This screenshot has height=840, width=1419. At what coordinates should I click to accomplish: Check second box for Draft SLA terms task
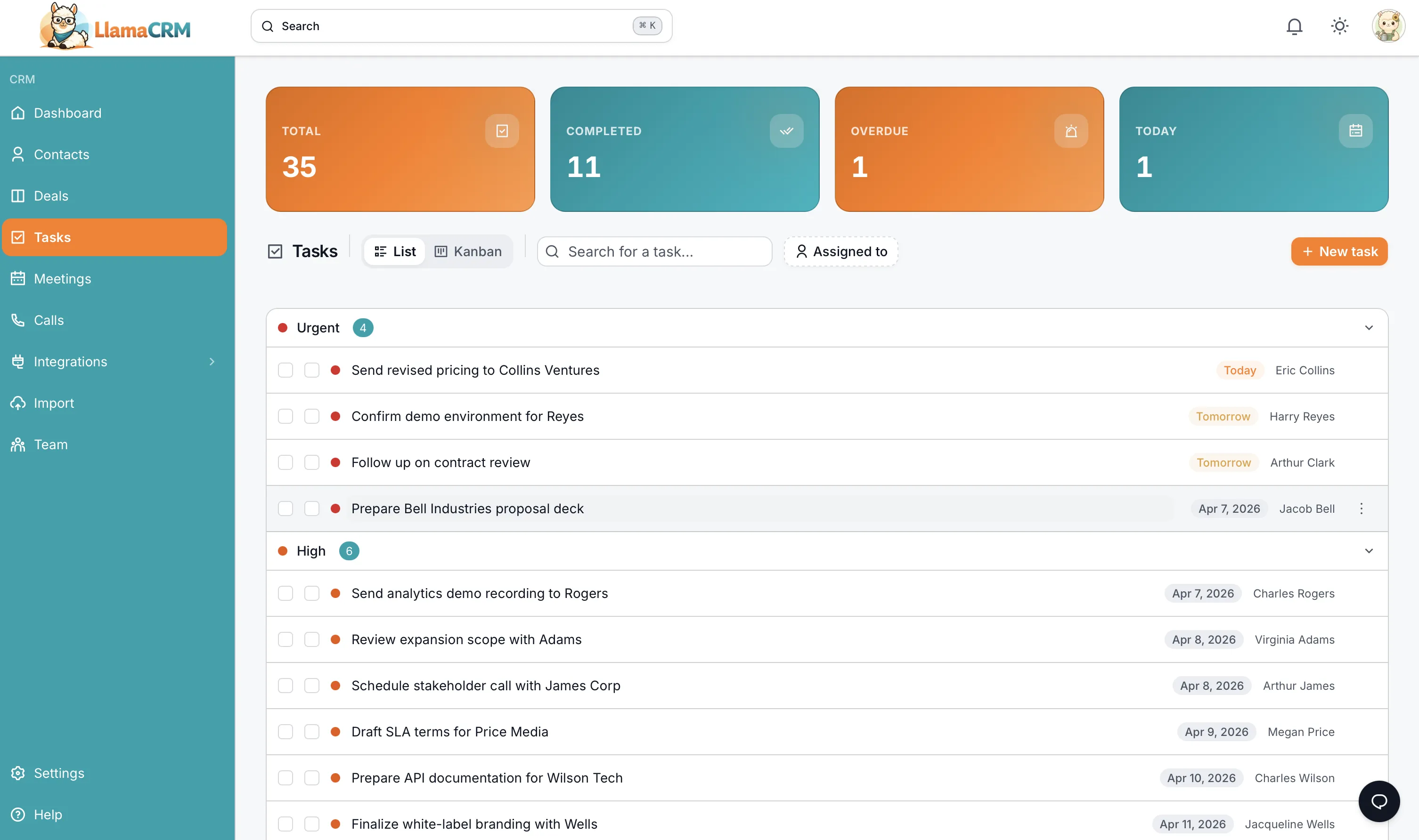pyautogui.click(x=311, y=731)
